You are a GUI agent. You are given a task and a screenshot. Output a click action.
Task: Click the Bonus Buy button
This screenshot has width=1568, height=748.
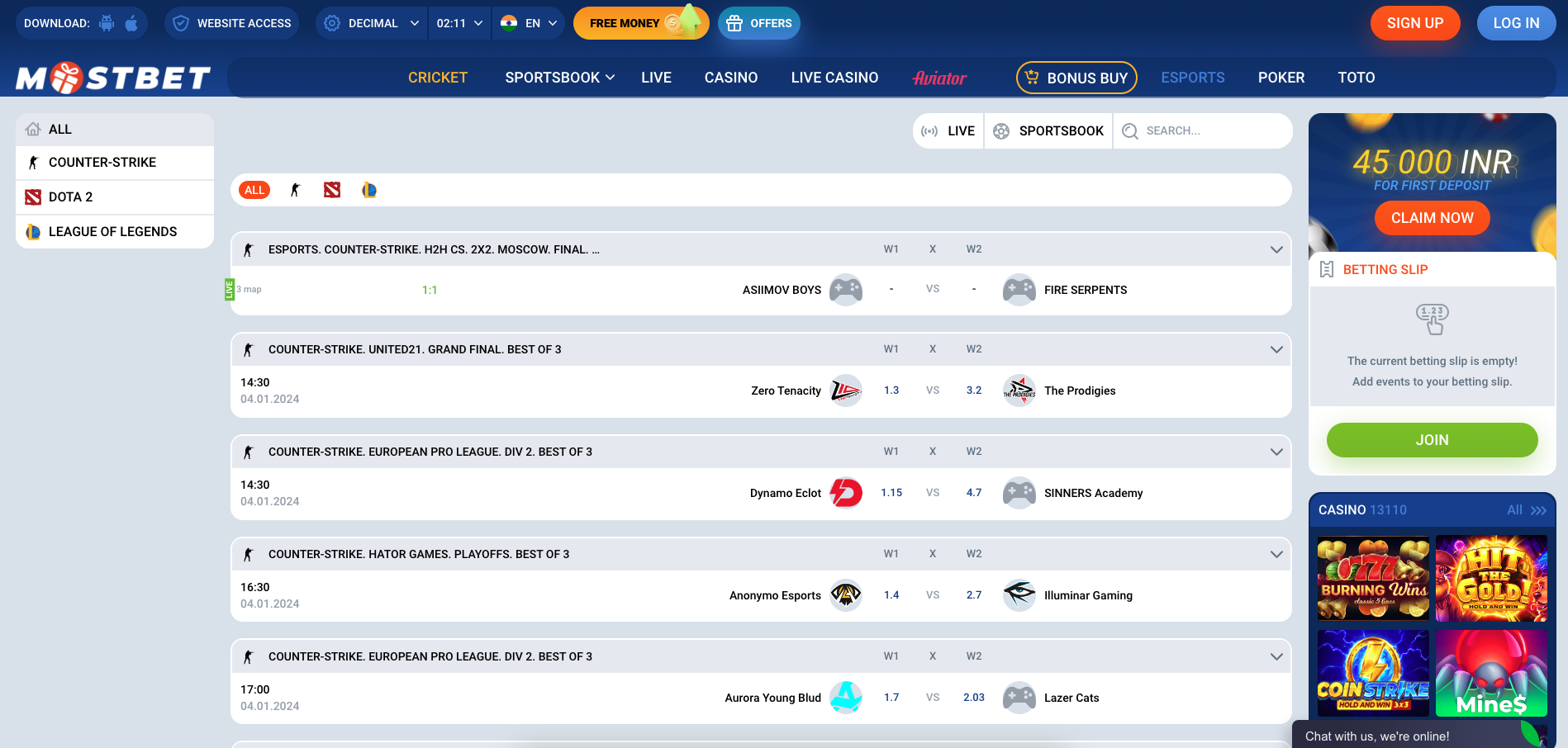pos(1076,78)
